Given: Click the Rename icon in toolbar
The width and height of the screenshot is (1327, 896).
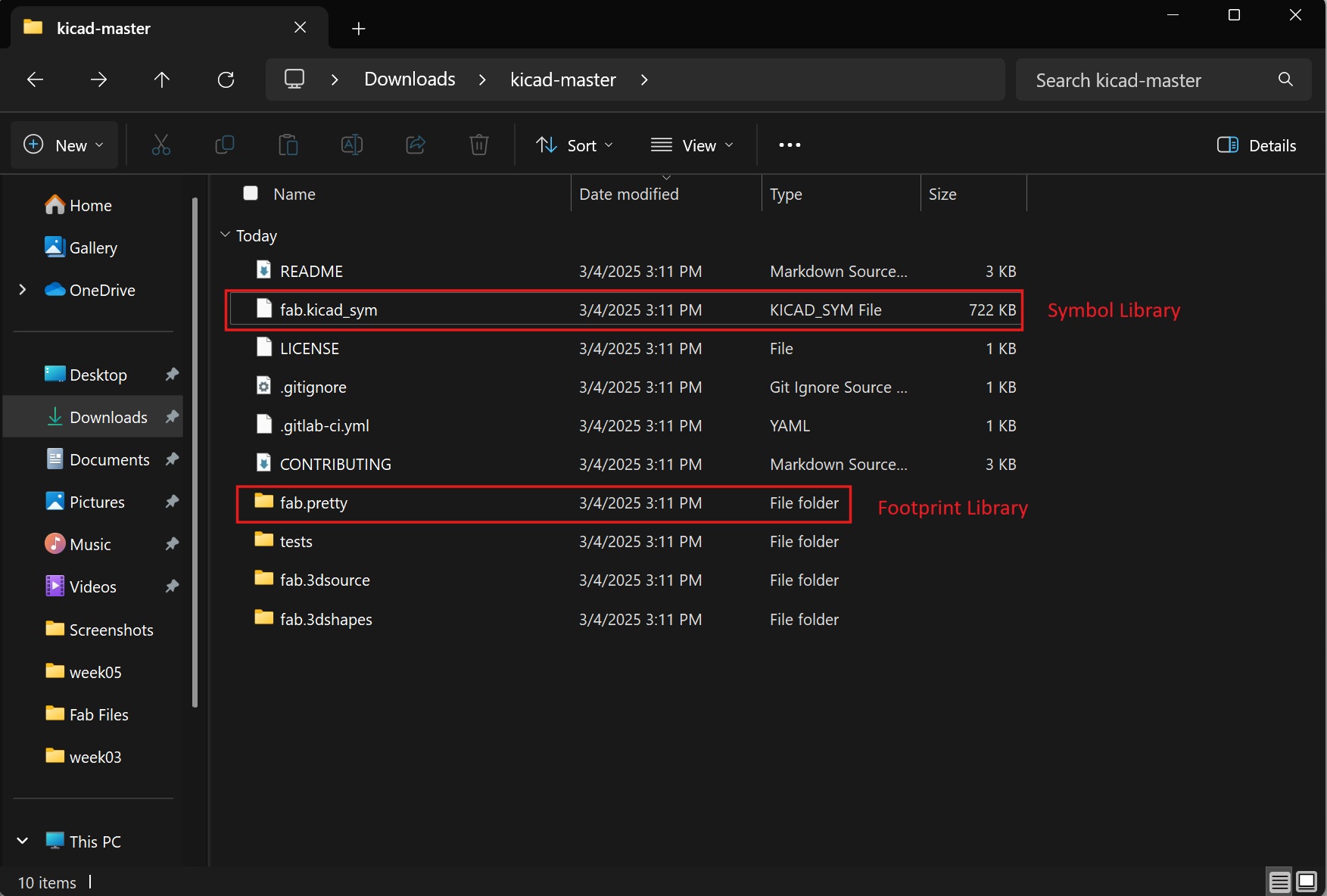Looking at the screenshot, I should pyautogui.click(x=352, y=145).
